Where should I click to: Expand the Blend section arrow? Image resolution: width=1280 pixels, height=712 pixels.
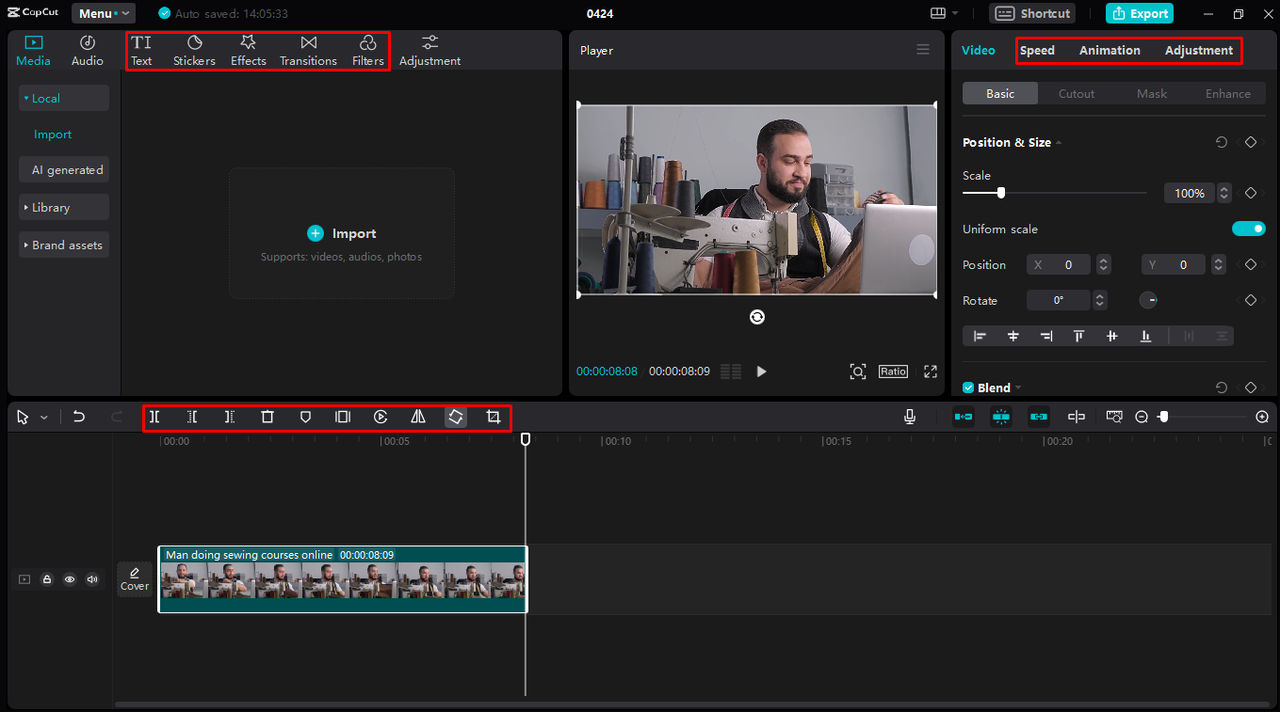click(1018, 388)
